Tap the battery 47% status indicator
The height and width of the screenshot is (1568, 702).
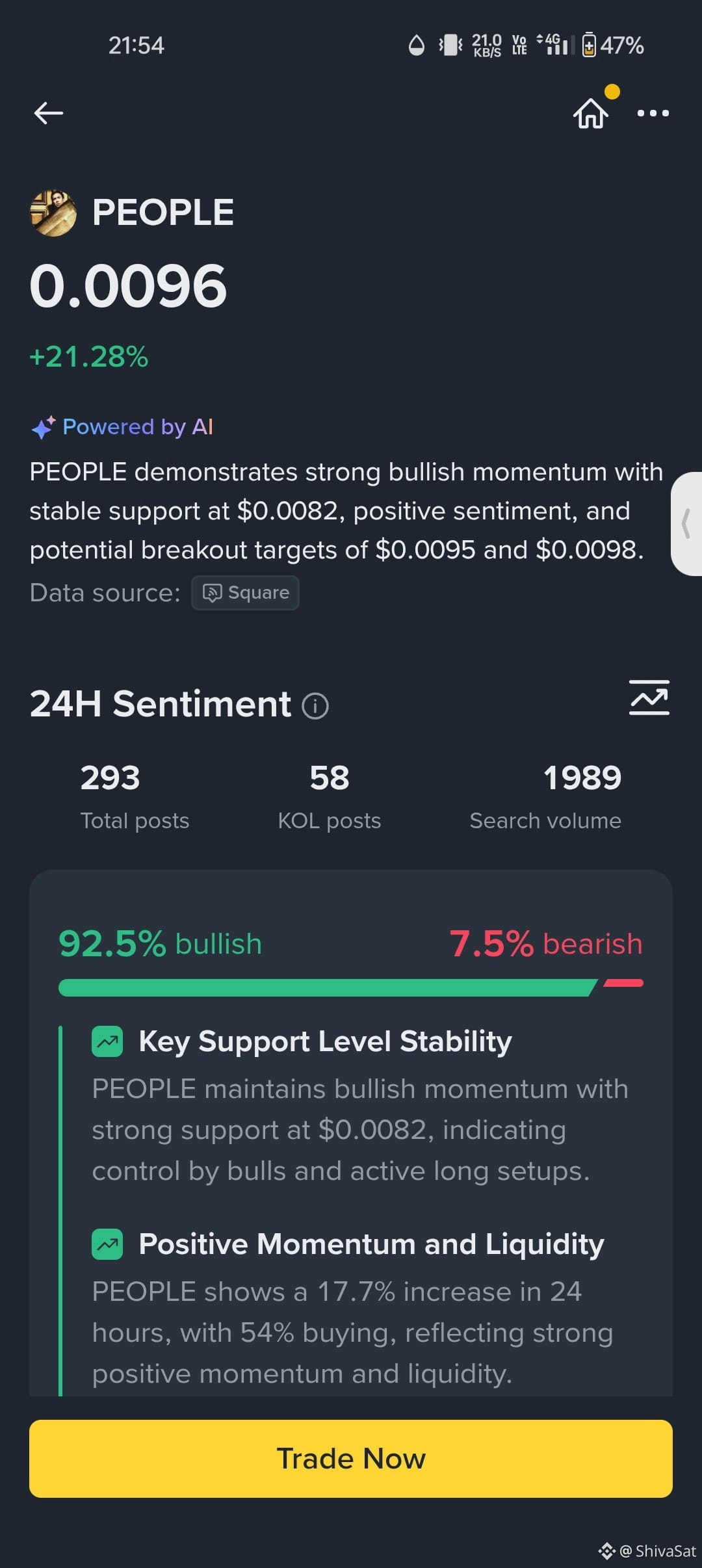(612, 46)
